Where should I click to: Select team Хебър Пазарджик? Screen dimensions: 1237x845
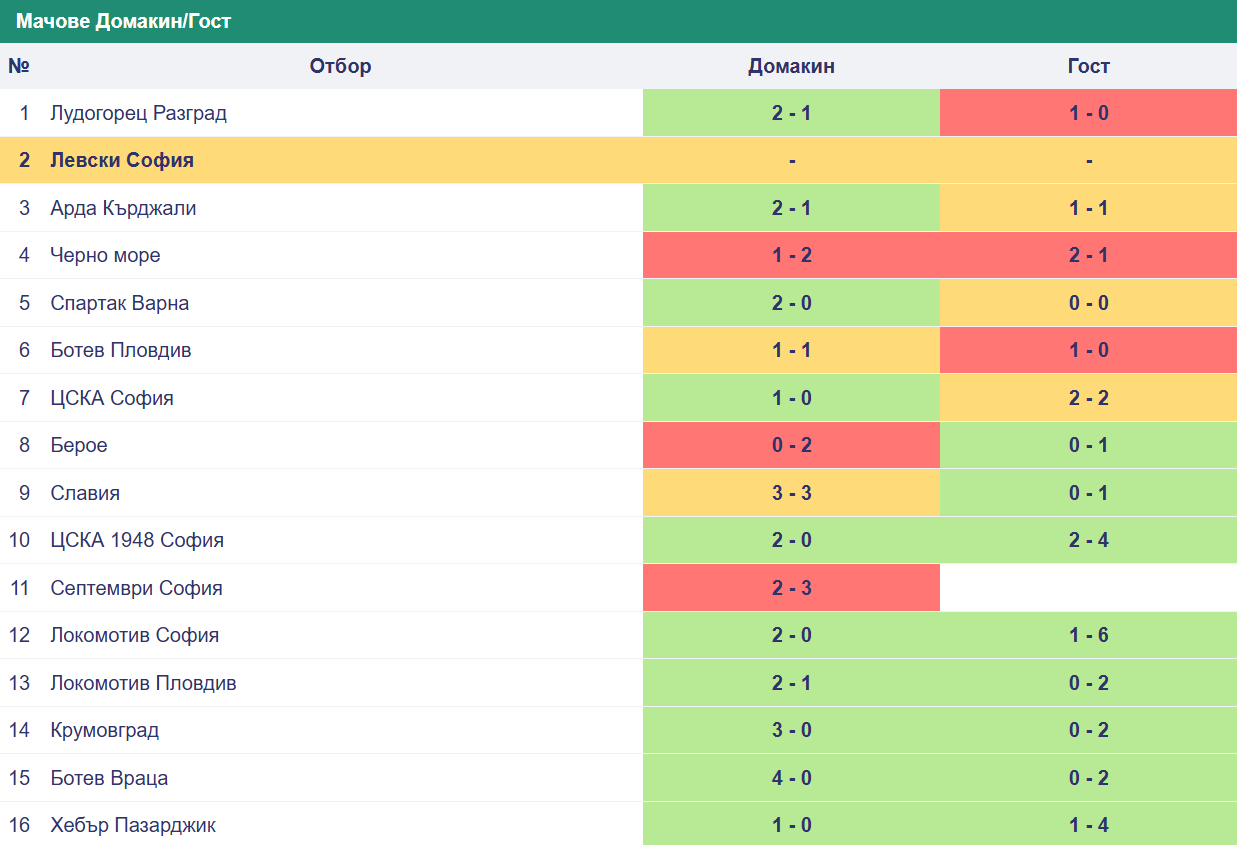pyautogui.click(x=133, y=825)
